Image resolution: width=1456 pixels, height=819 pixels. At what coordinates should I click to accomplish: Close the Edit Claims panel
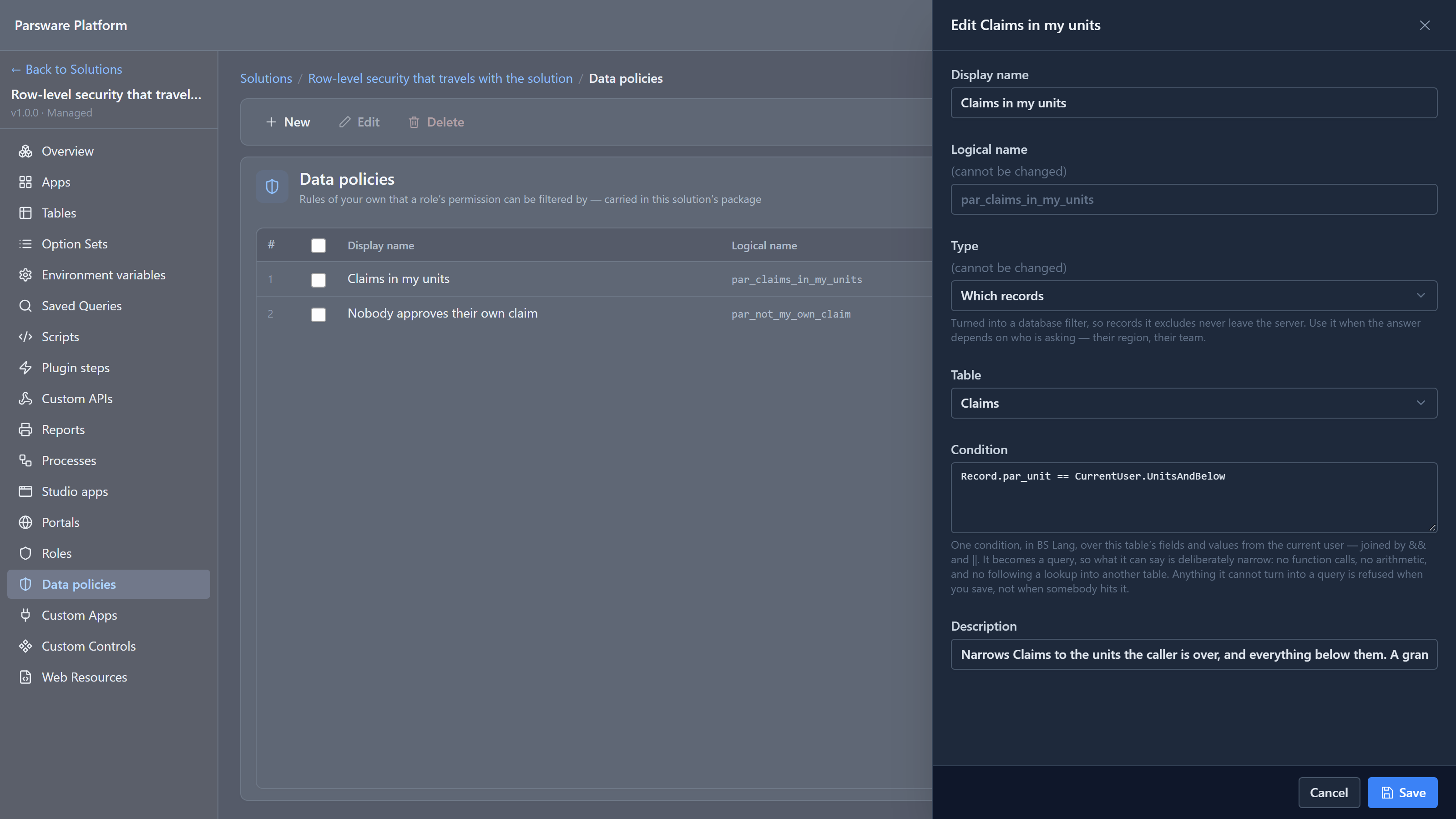pos(1424,25)
